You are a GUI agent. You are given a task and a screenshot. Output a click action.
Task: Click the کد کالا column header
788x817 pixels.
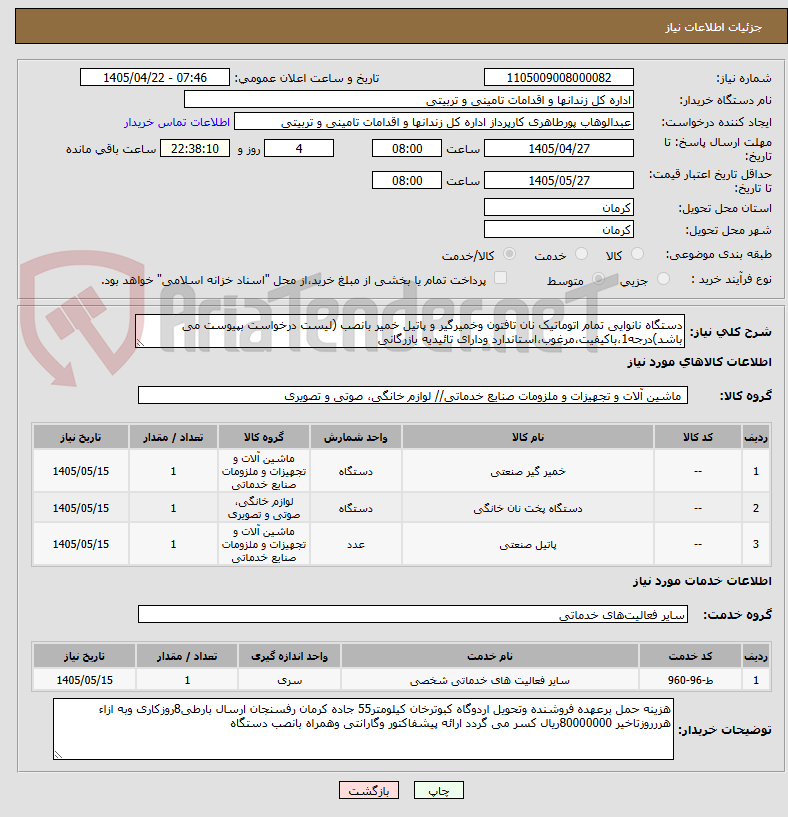tap(697, 437)
